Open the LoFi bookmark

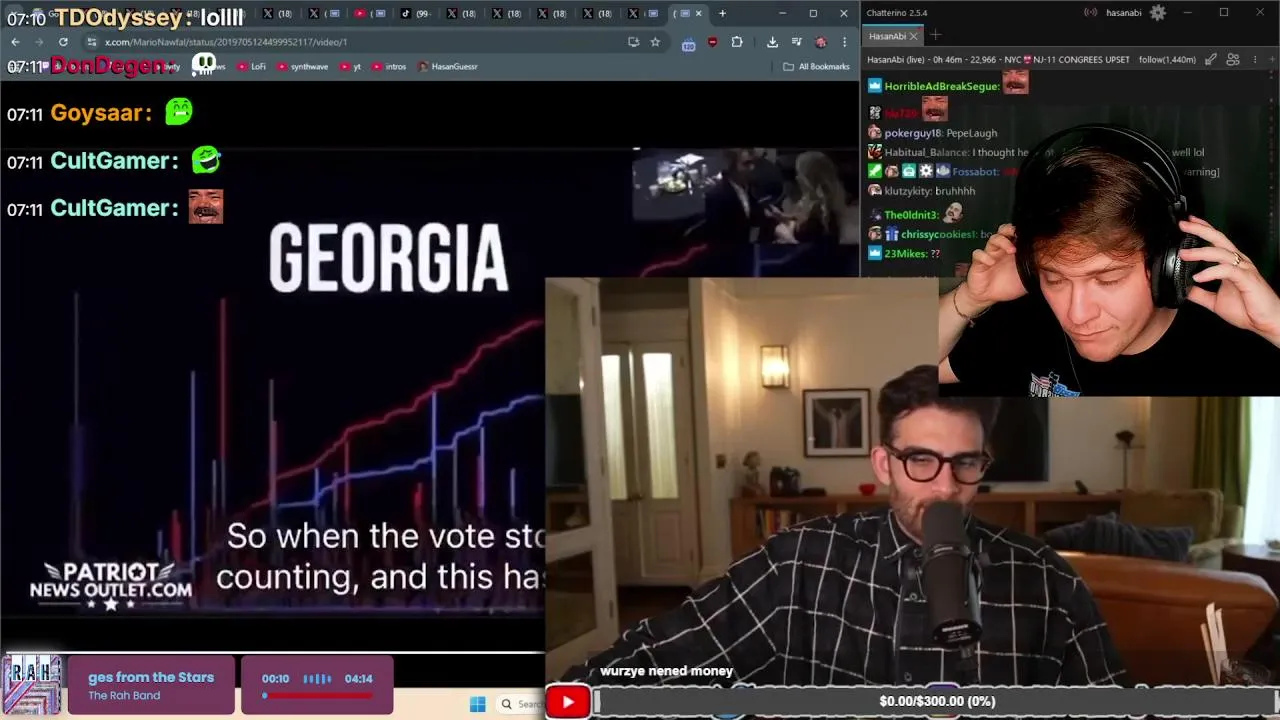click(x=251, y=66)
